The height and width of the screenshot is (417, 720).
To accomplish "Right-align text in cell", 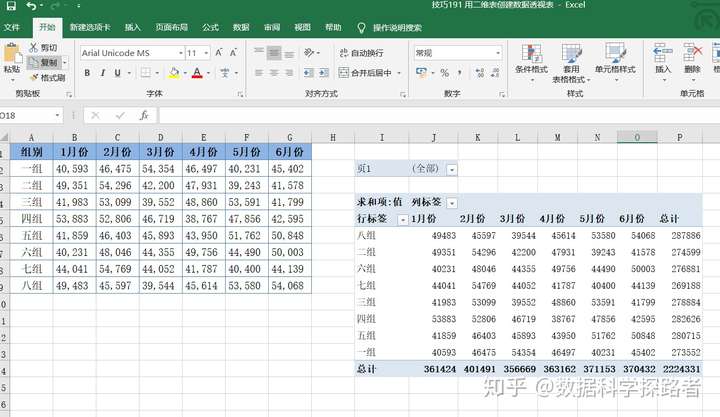I will 289,73.
